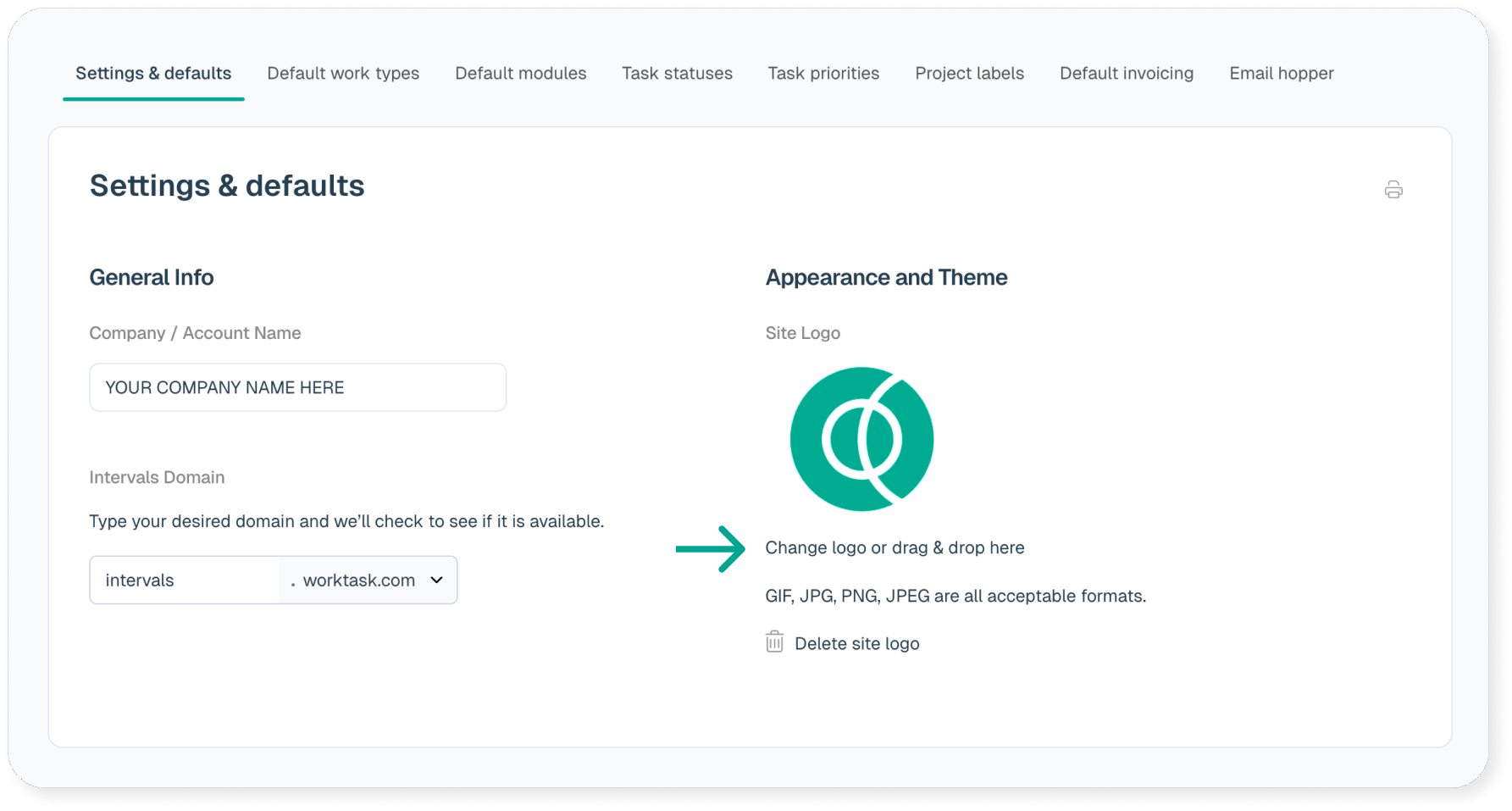
Task: Focus the Company / Account Name input field
Action: click(297, 388)
